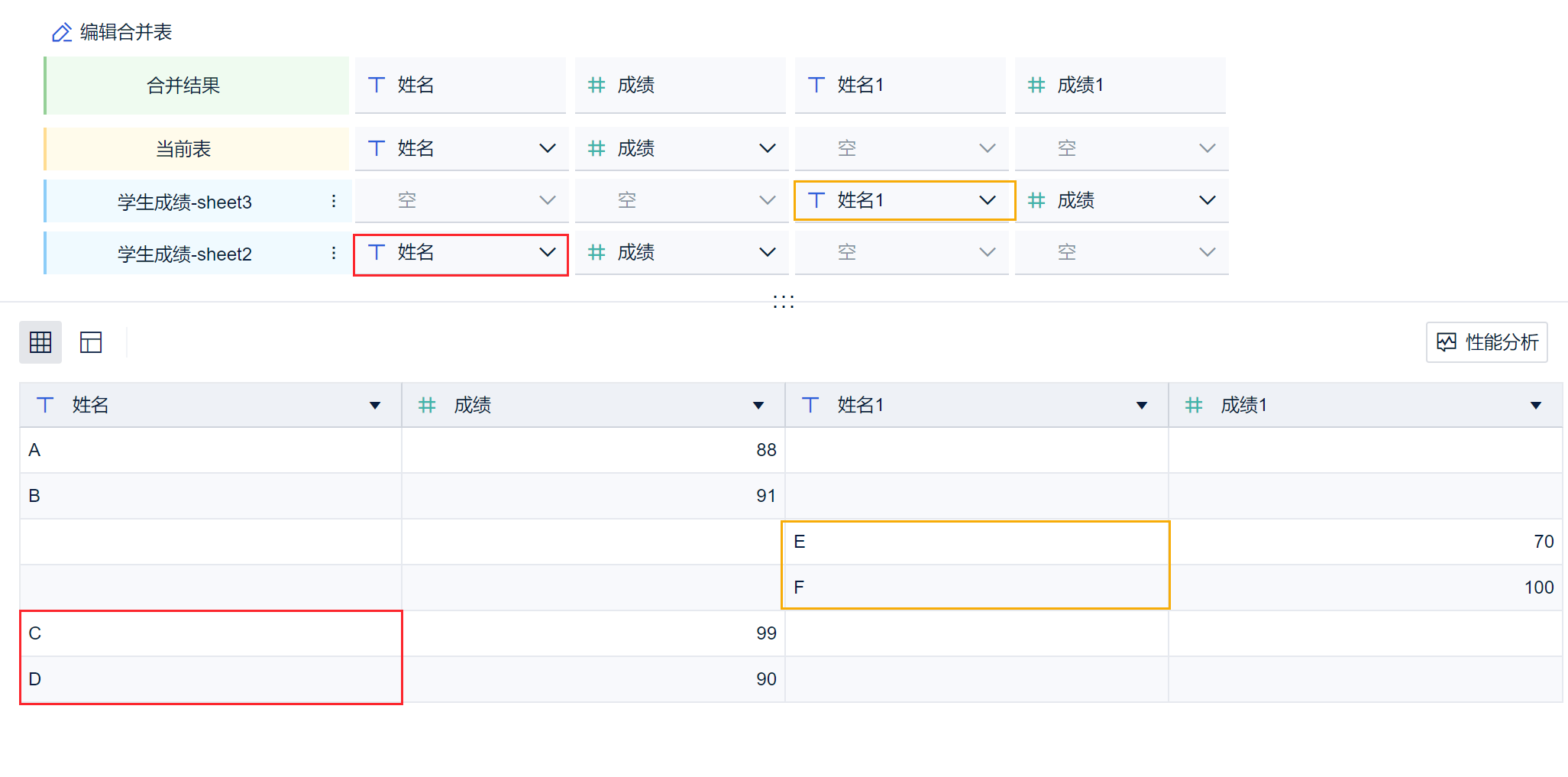Click the number type icon of 成绩 preview column
This screenshot has width=1568, height=777.
[427, 405]
